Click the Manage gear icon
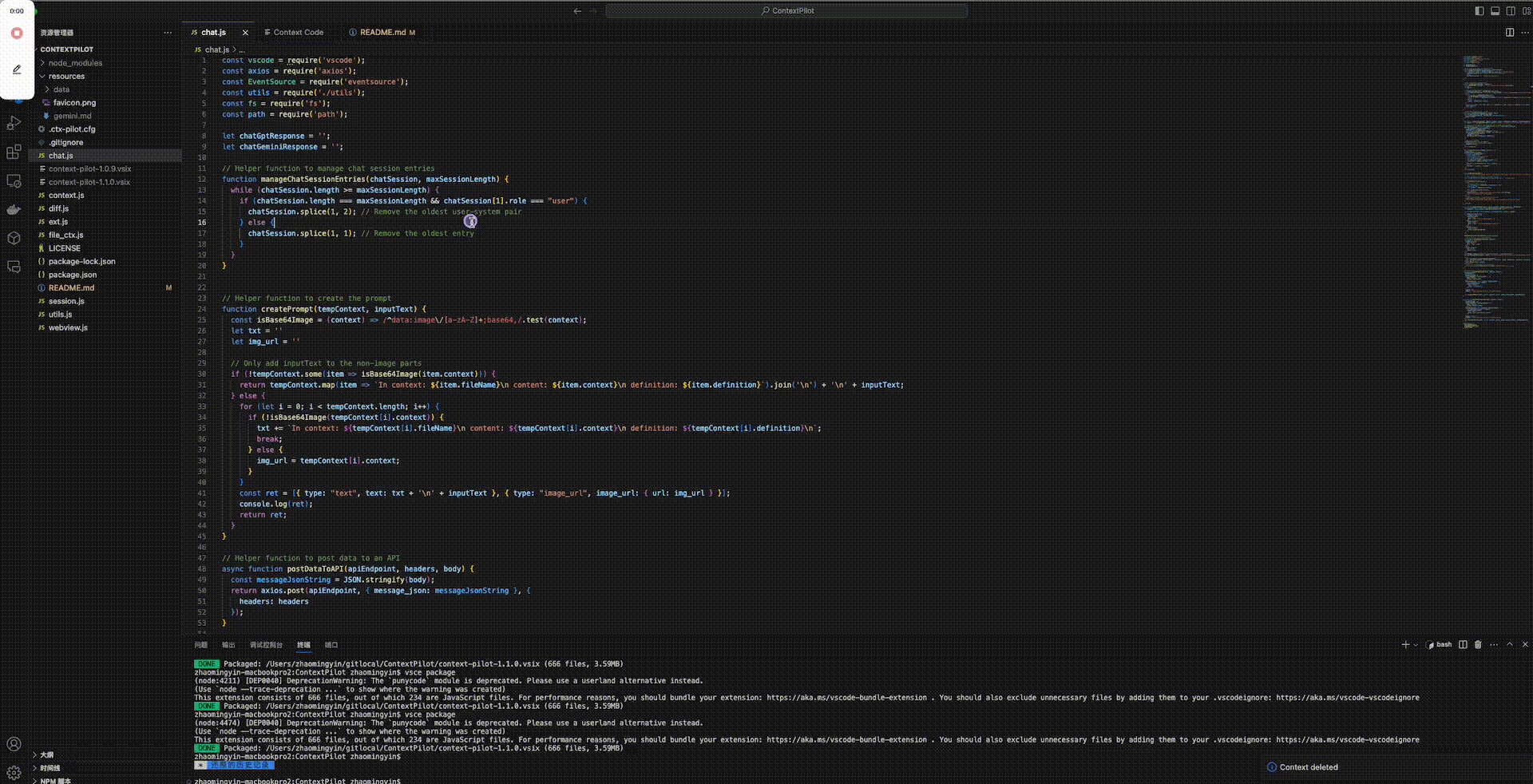The width and height of the screenshot is (1533, 784). coord(14,772)
